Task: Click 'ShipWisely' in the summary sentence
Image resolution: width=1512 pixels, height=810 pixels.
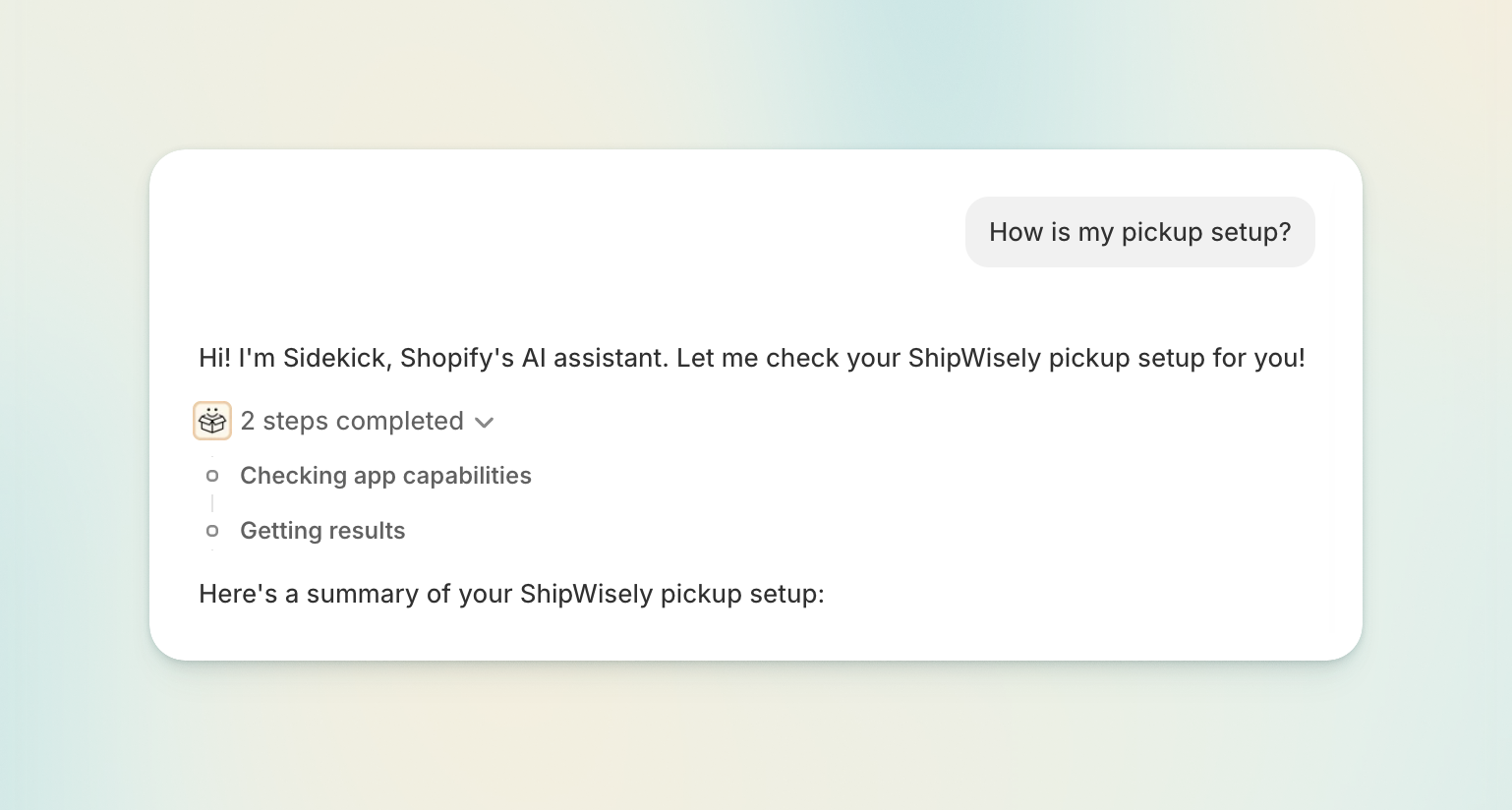Action: 586,594
